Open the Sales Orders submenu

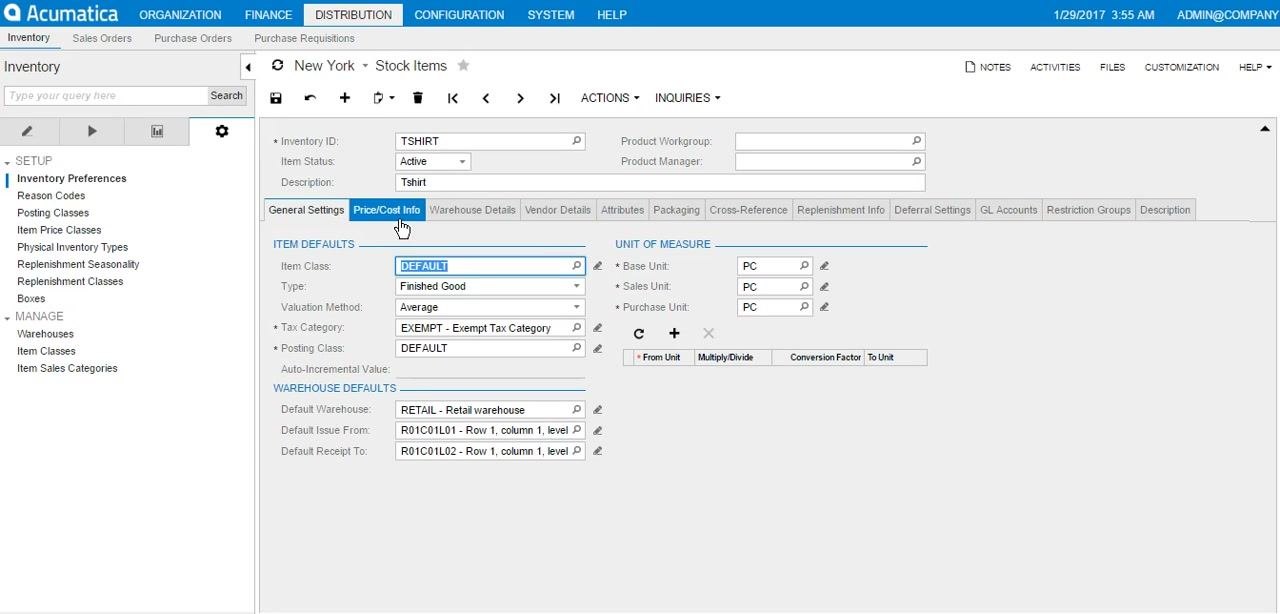[x=102, y=38]
